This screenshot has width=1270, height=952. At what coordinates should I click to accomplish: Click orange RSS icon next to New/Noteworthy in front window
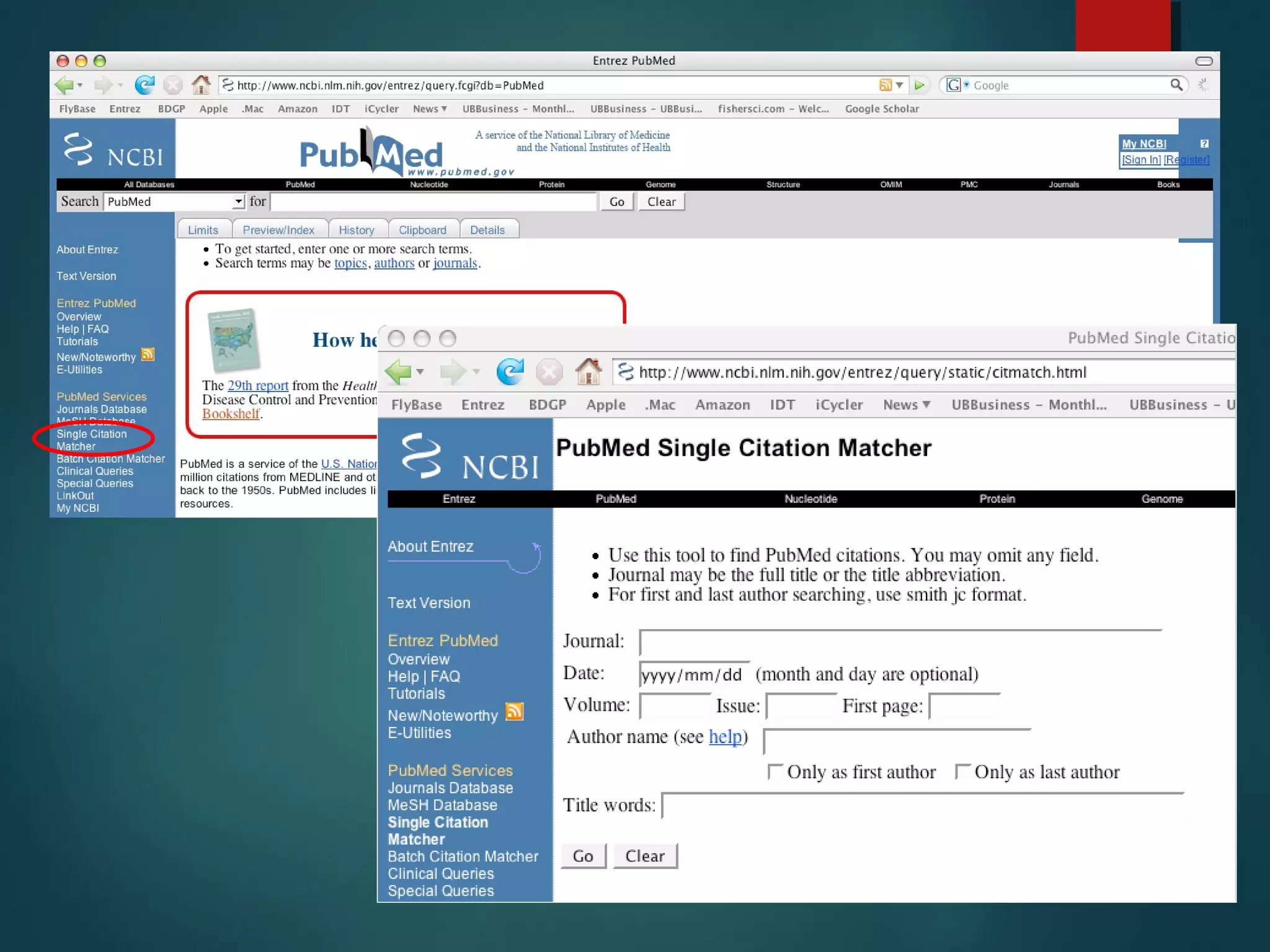[514, 712]
